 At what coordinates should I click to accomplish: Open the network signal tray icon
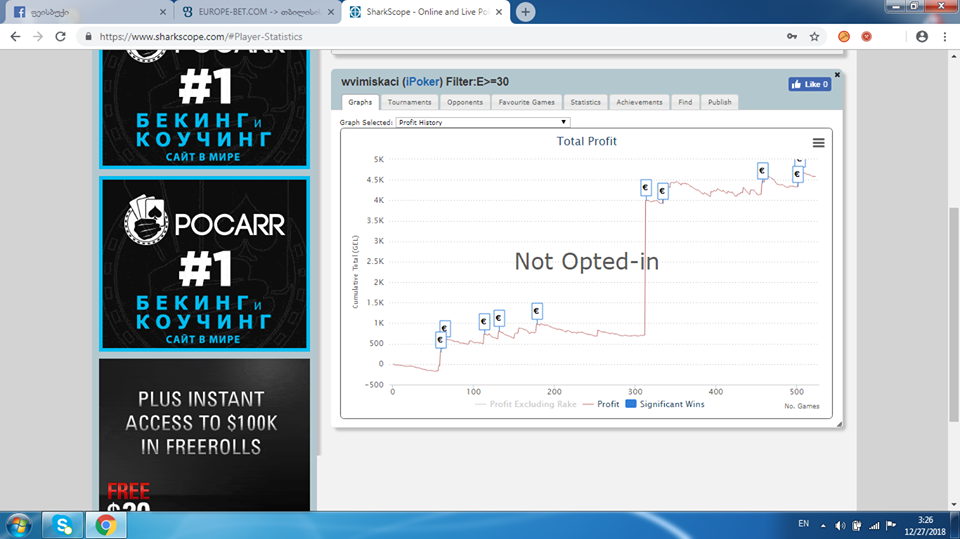point(874,526)
